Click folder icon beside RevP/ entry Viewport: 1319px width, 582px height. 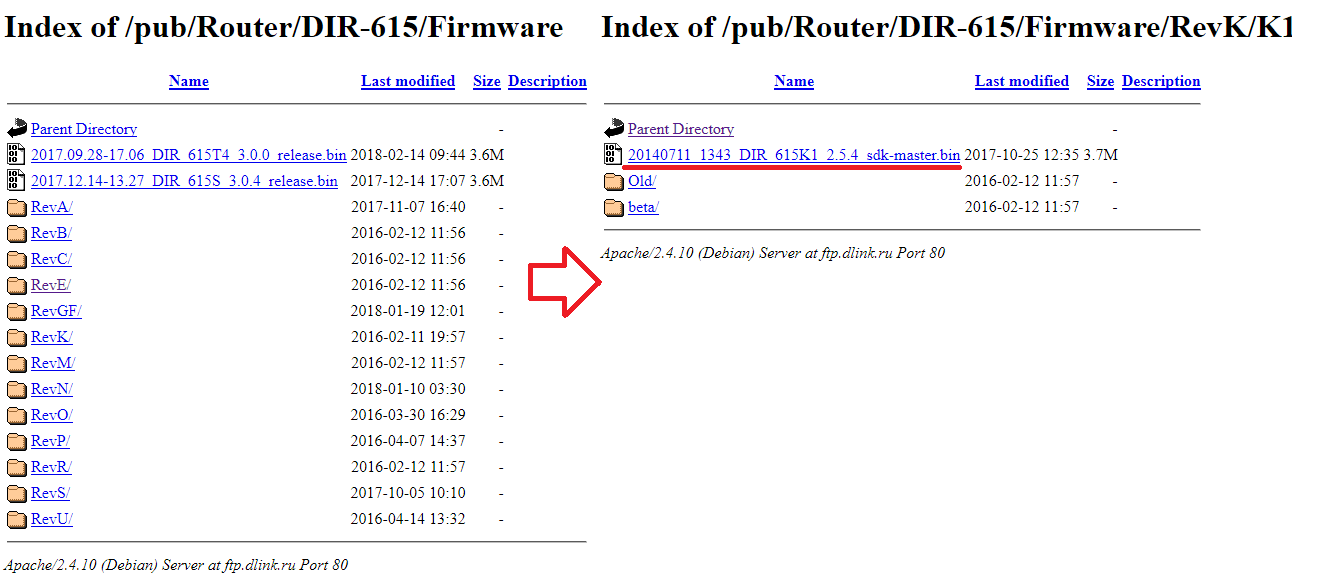pos(16,442)
